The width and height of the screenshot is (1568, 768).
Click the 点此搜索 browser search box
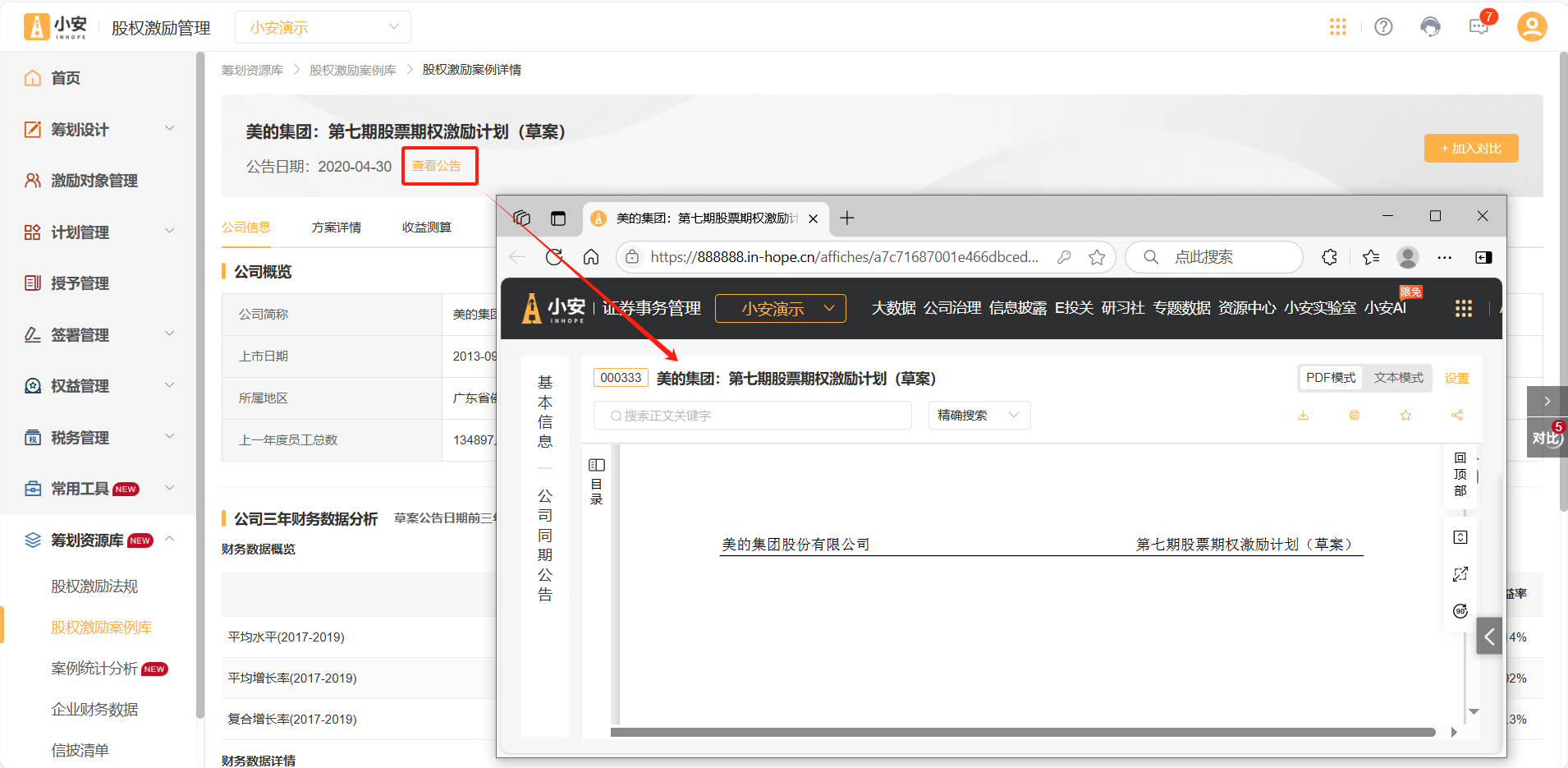point(1213,257)
